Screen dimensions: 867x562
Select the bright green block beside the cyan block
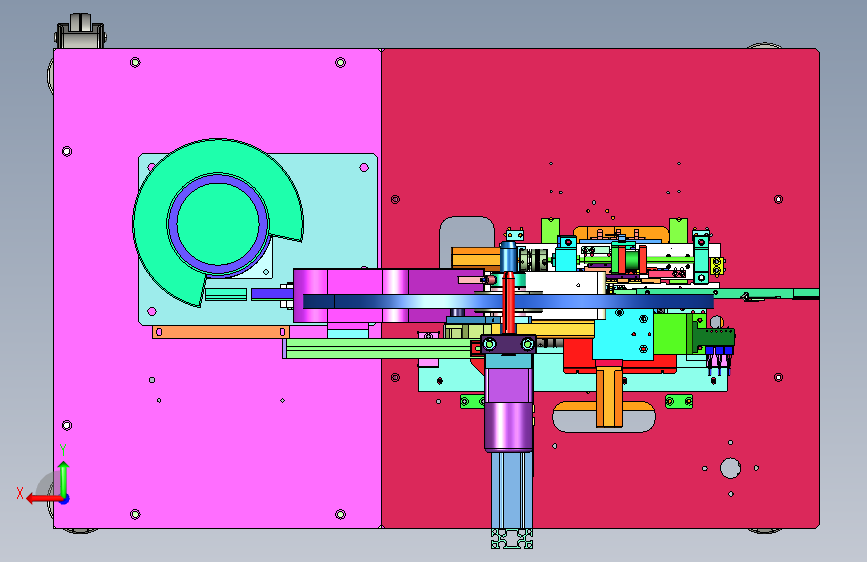671,334
